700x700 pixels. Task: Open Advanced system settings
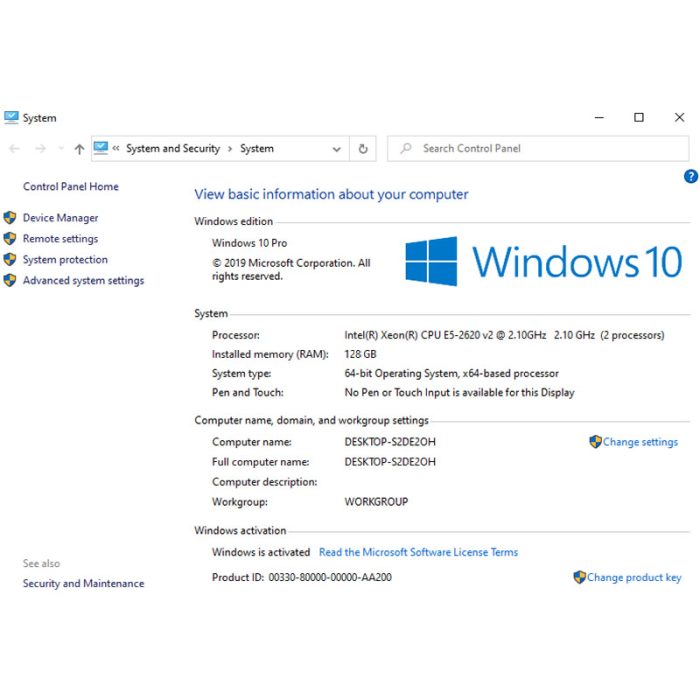coord(83,281)
